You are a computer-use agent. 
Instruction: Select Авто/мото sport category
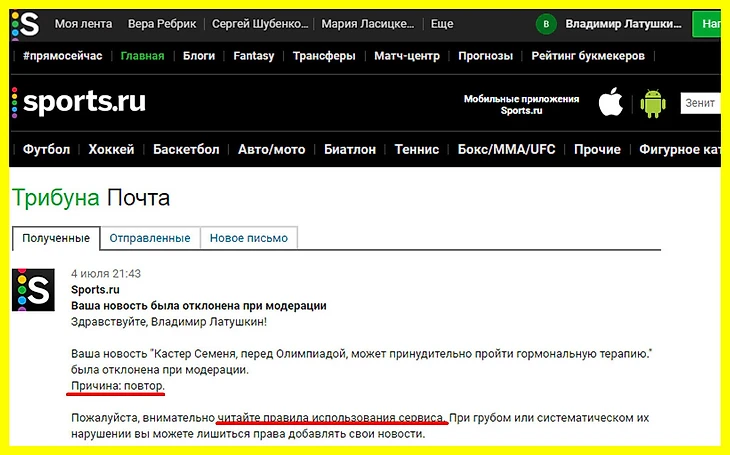(x=271, y=149)
